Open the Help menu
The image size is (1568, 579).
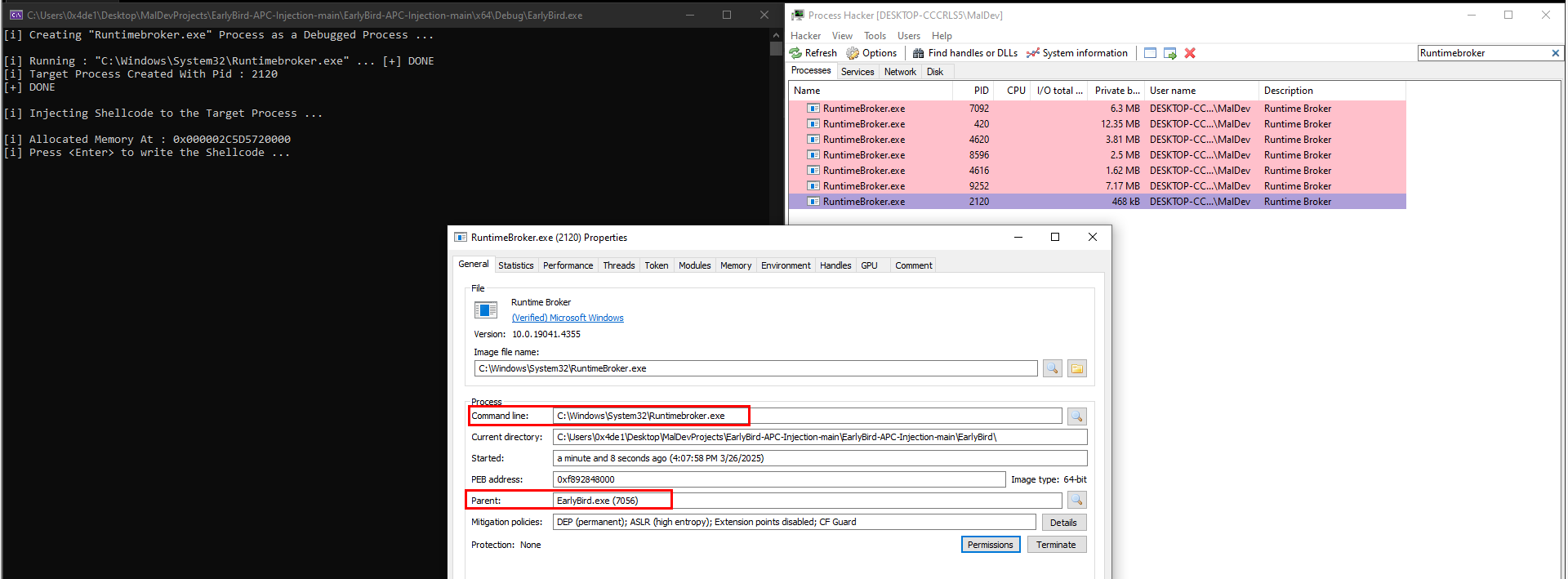coord(942,36)
